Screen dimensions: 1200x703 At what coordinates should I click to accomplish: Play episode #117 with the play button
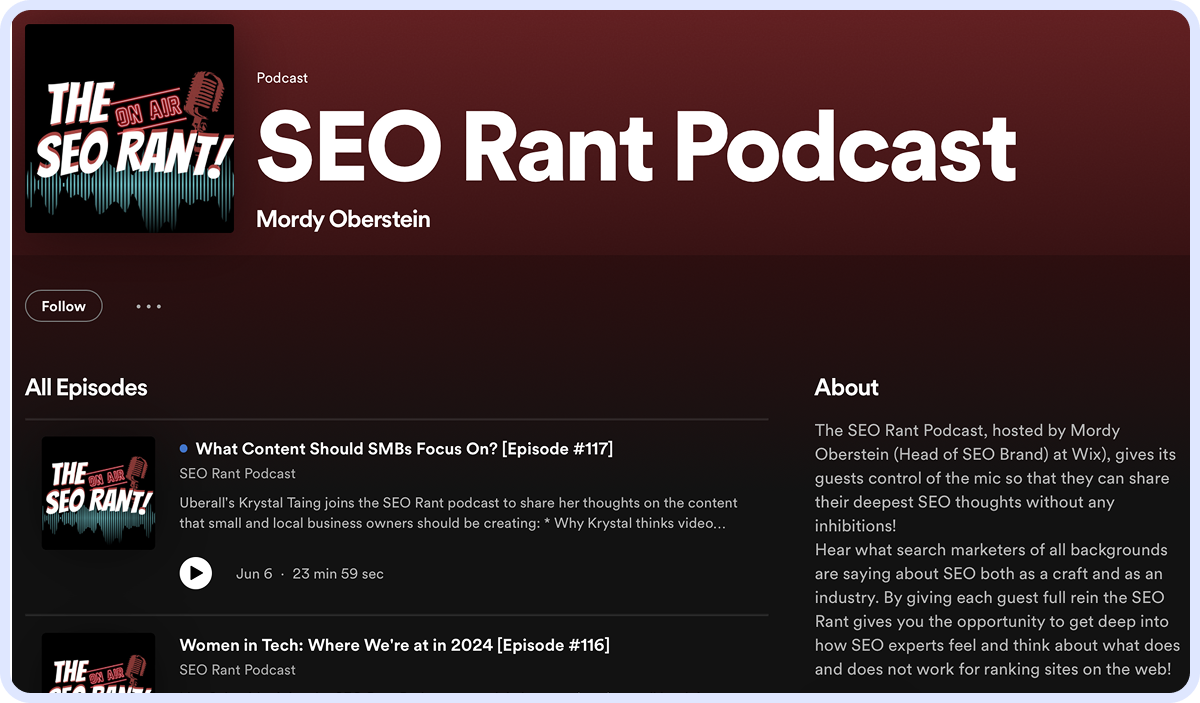196,573
